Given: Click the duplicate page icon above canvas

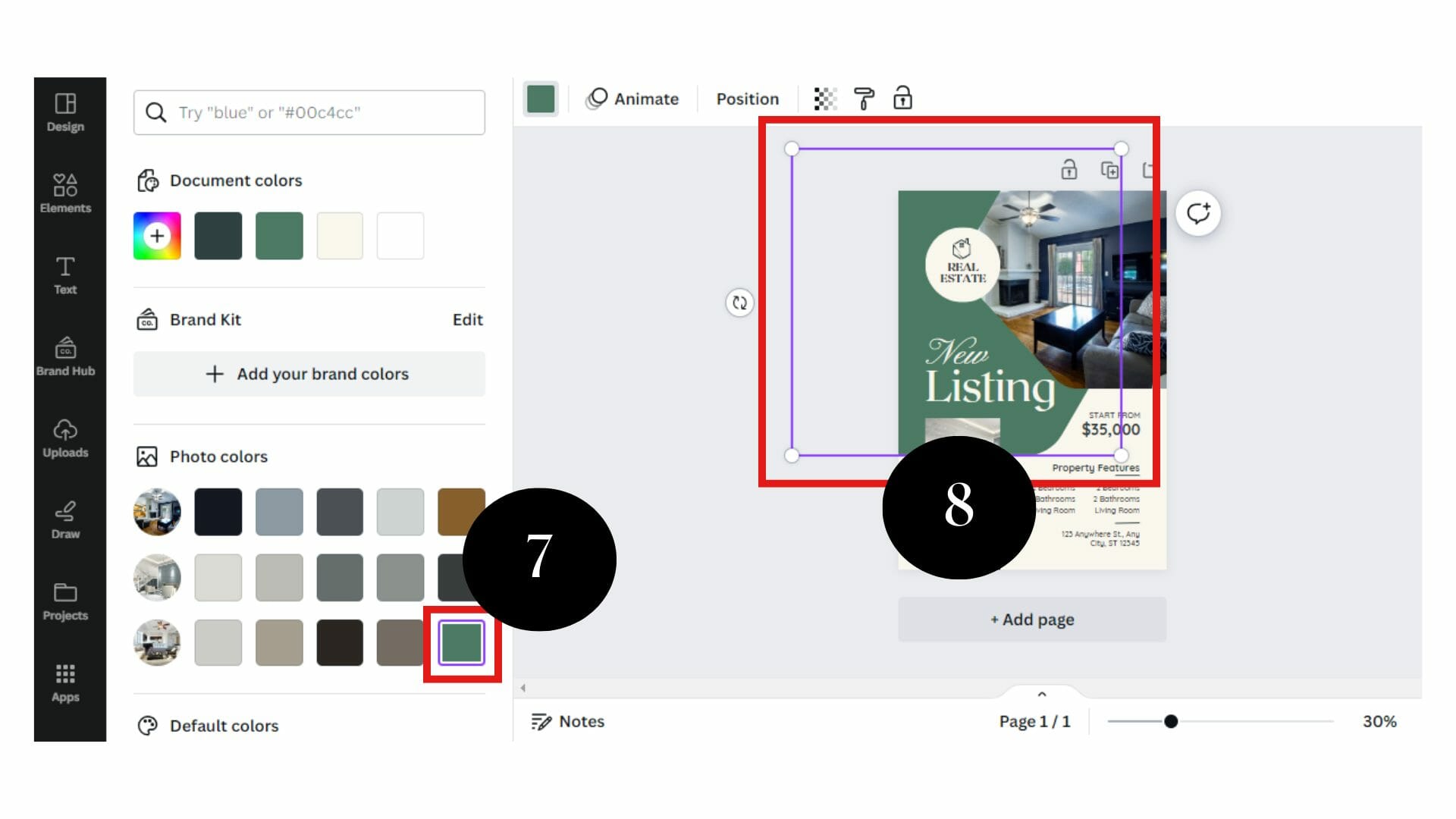Looking at the screenshot, I should point(1109,170).
